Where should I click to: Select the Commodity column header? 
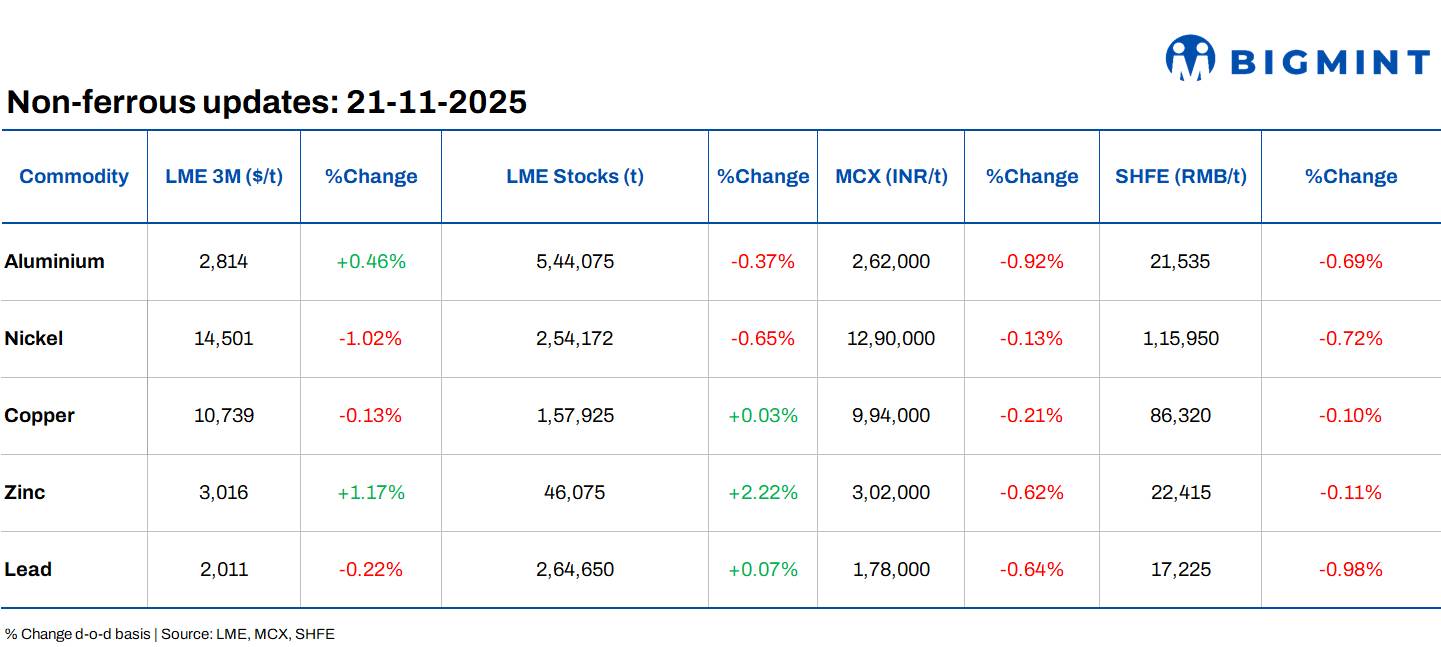73,176
